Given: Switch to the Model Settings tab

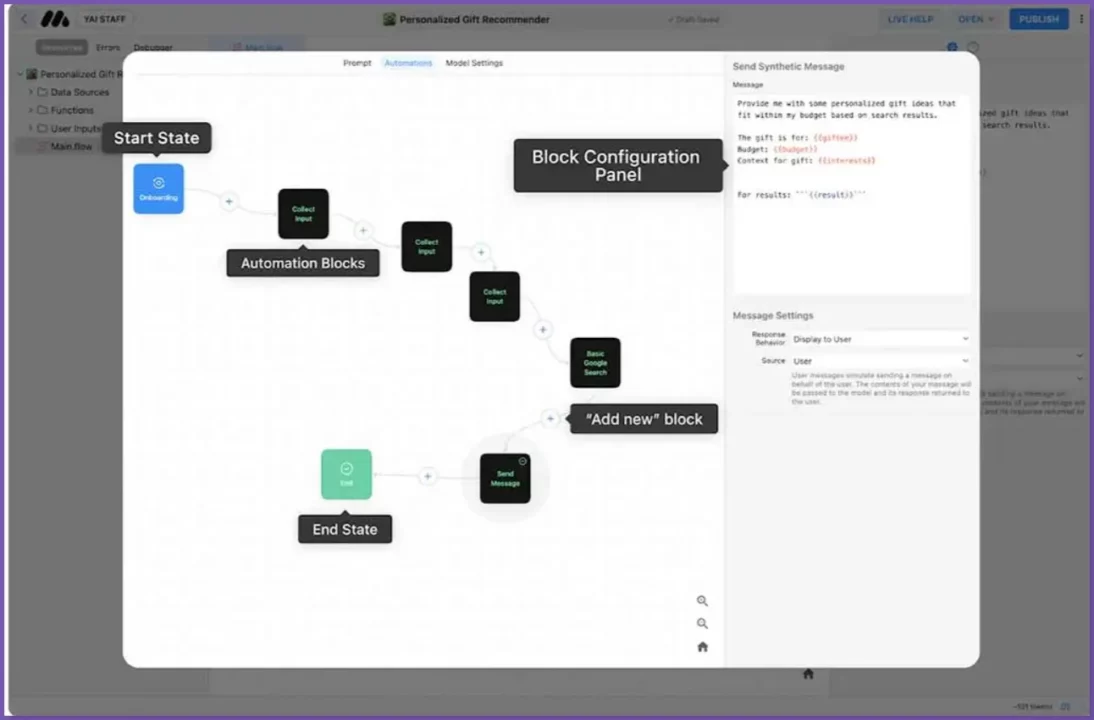Looking at the screenshot, I should coord(474,63).
